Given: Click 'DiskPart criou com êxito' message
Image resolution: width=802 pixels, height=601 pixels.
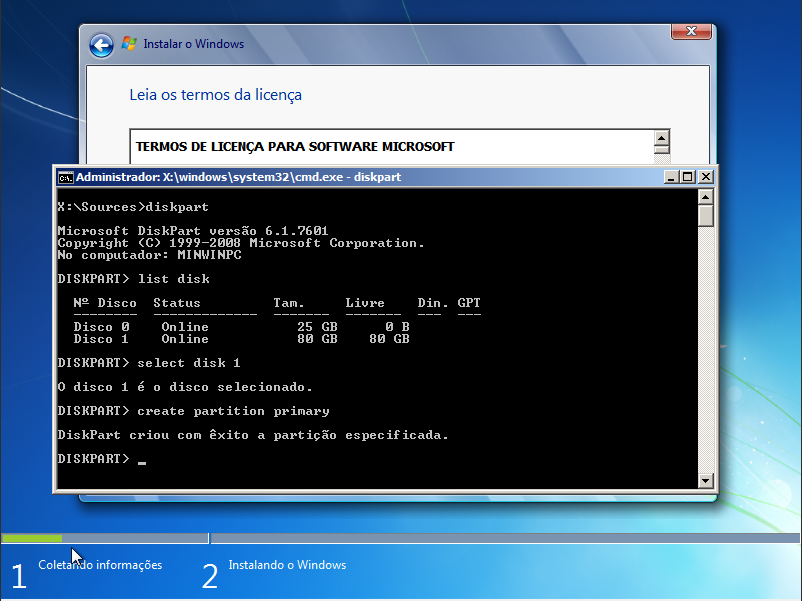Looking at the screenshot, I should [x=253, y=435].
